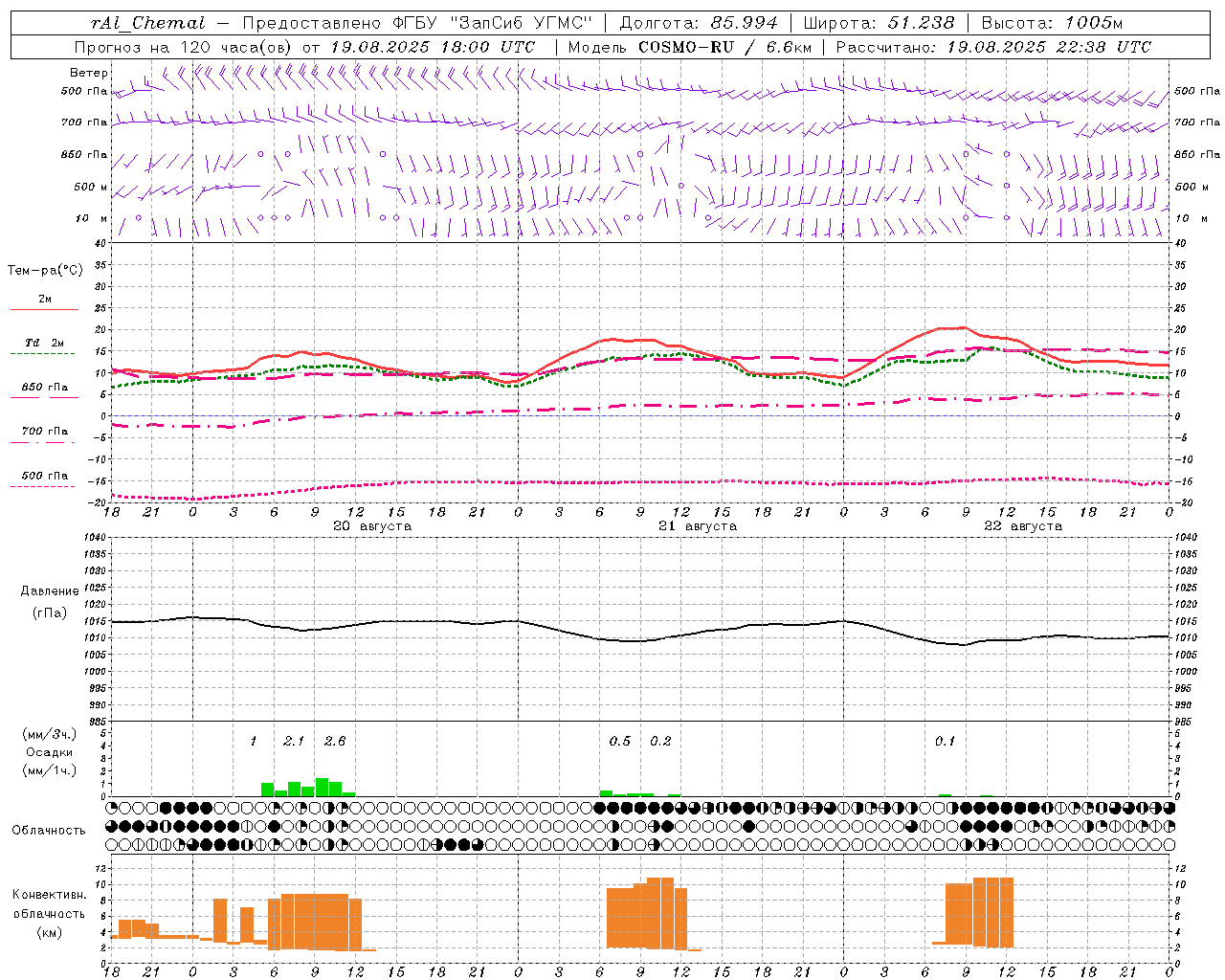Click the '21 августа' date label
The image size is (1225, 980).
click(x=698, y=526)
